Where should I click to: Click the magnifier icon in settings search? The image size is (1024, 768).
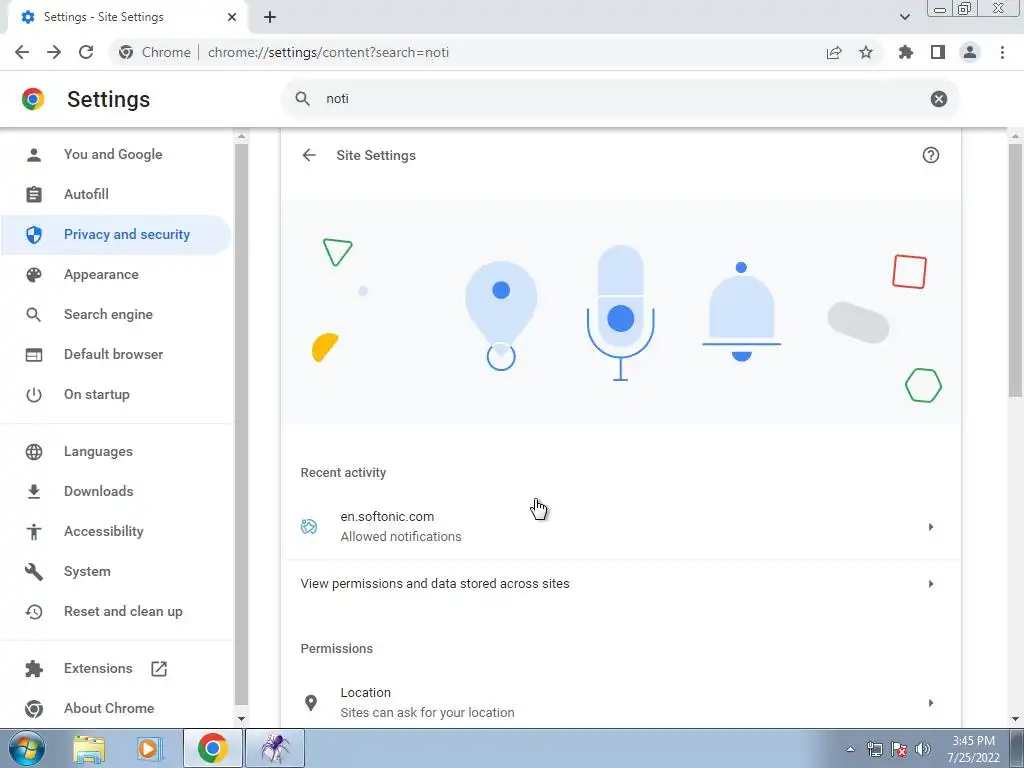click(x=302, y=99)
